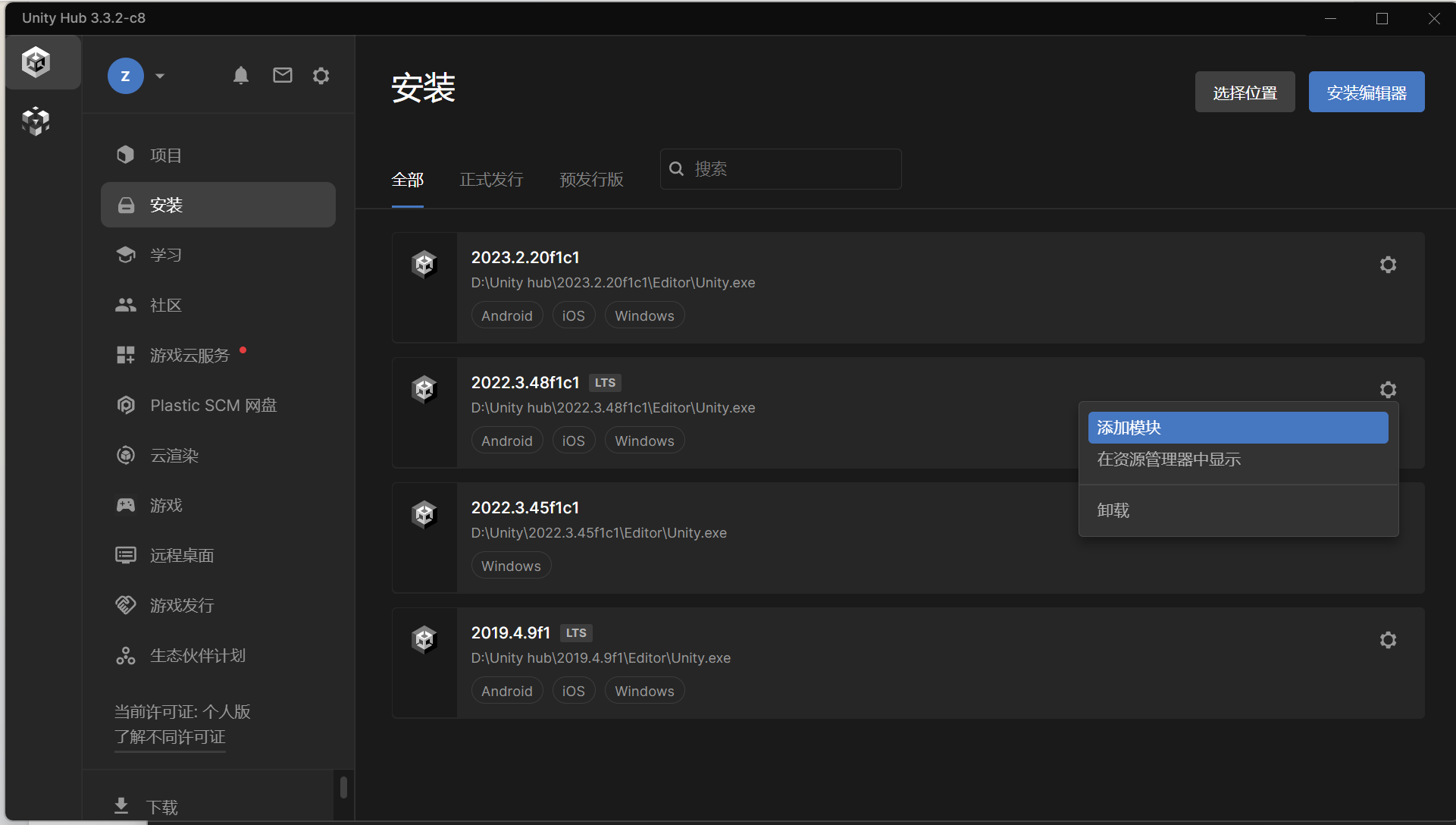Image resolution: width=1456 pixels, height=825 pixels.
Task: Click the Plastic SCM hexagon icon
Action: tap(126, 405)
